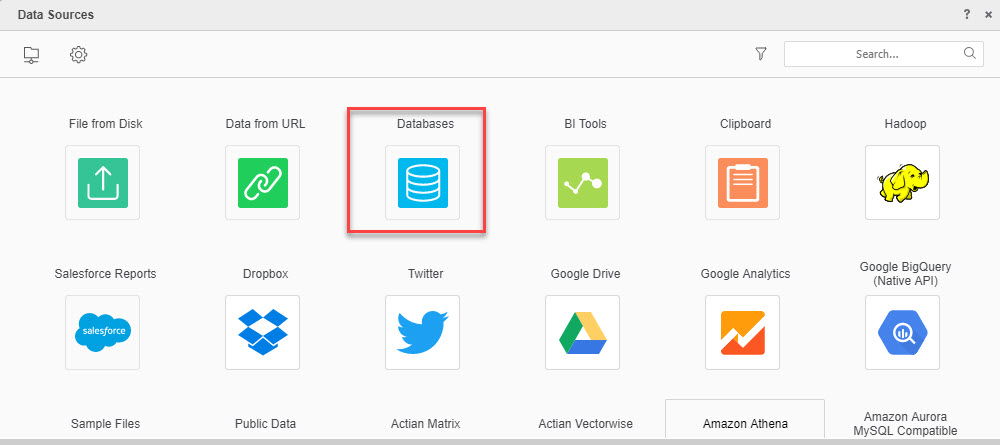Click the File from Disk label
1000x445 pixels.
(x=105, y=124)
